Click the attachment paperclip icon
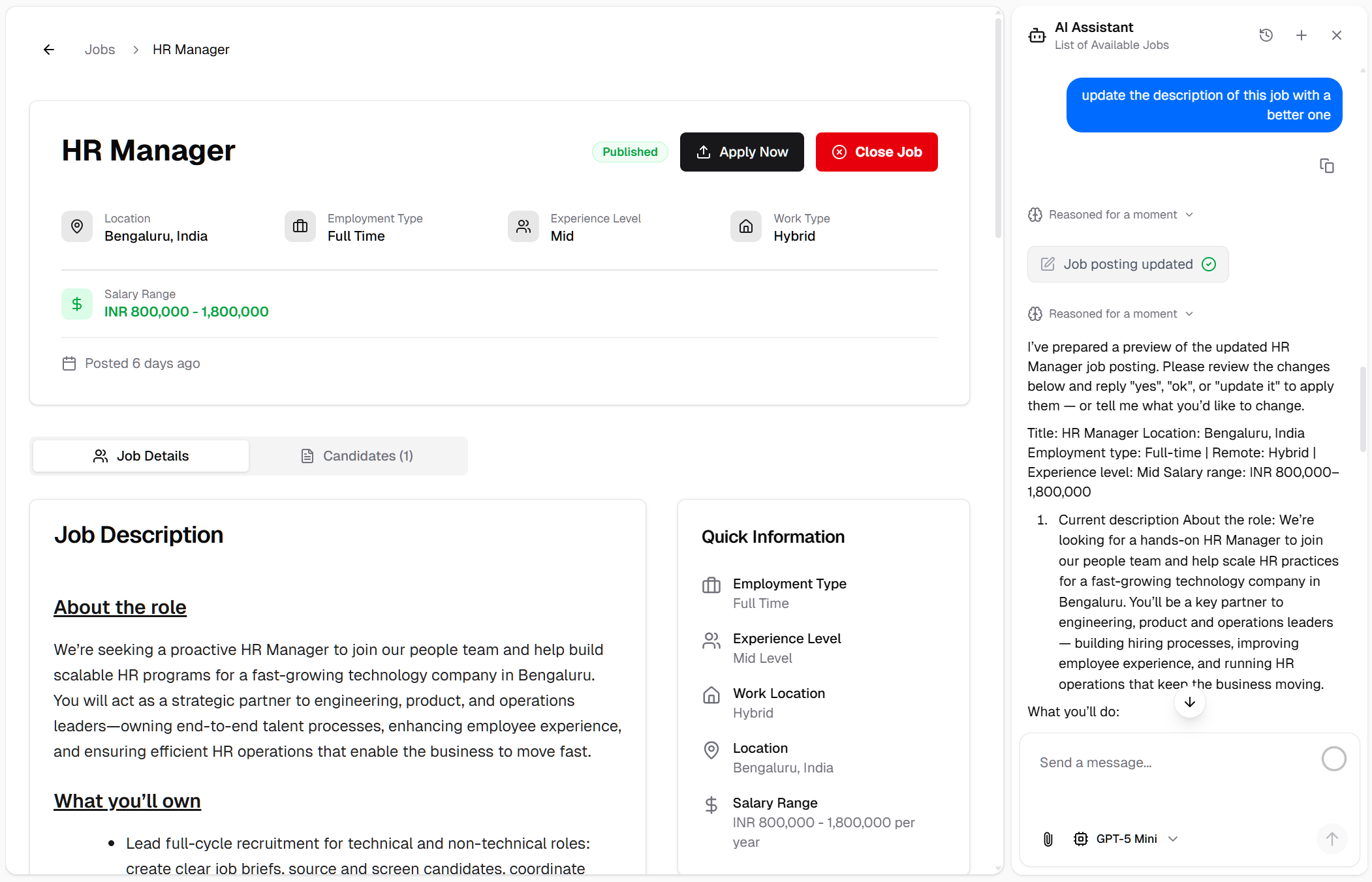Image resolution: width=1372 pixels, height=882 pixels. pyautogui.click(x=1048, y=839)
